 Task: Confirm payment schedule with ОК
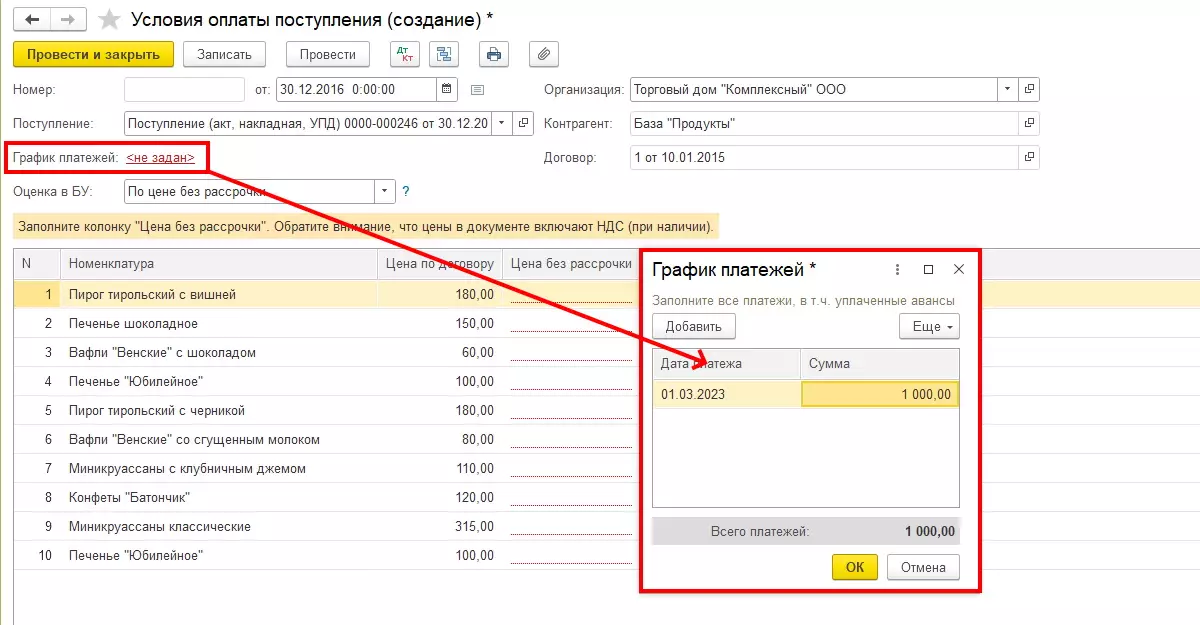click(x=855, y=567)
